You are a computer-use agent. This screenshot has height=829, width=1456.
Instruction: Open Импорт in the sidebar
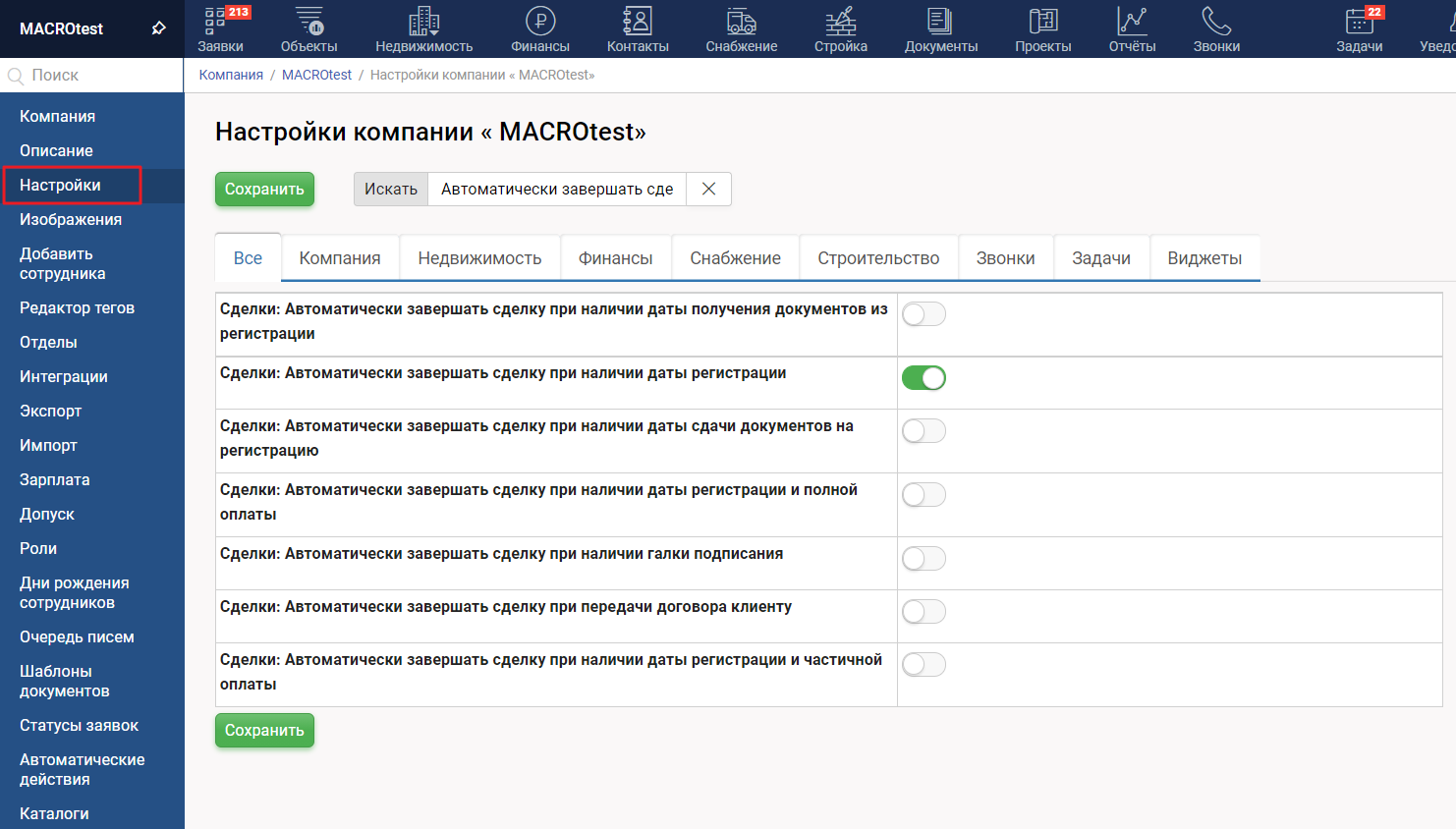[48, 445]
